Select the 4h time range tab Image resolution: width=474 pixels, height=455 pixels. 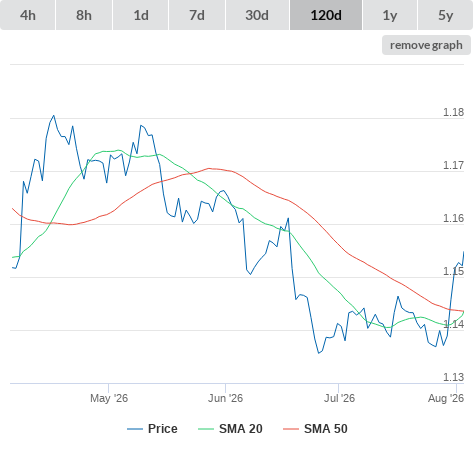[28, 15]
